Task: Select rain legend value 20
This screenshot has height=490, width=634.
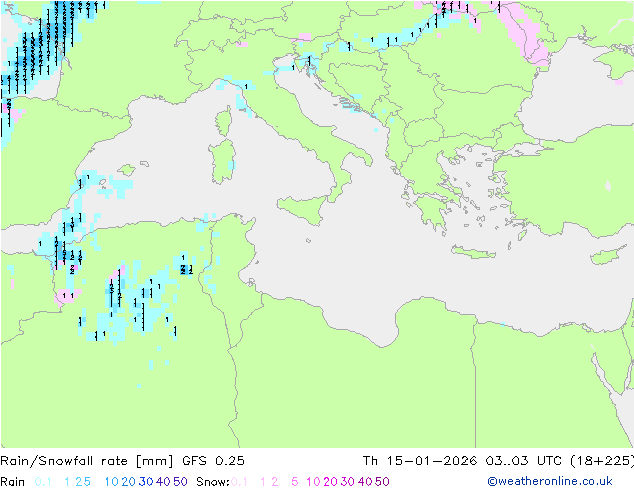Action: [x=128, y=482]
